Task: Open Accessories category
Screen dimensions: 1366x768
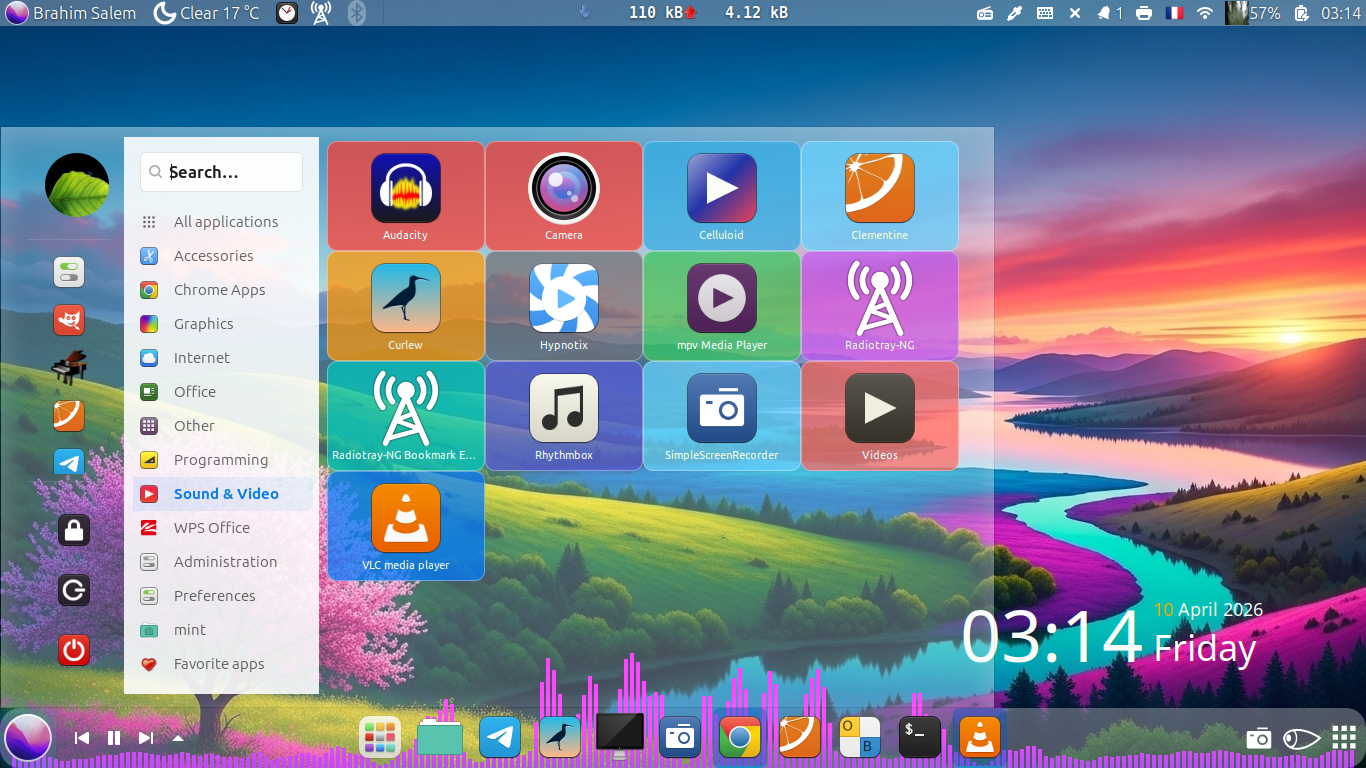Action: click(x=223, y=256)
